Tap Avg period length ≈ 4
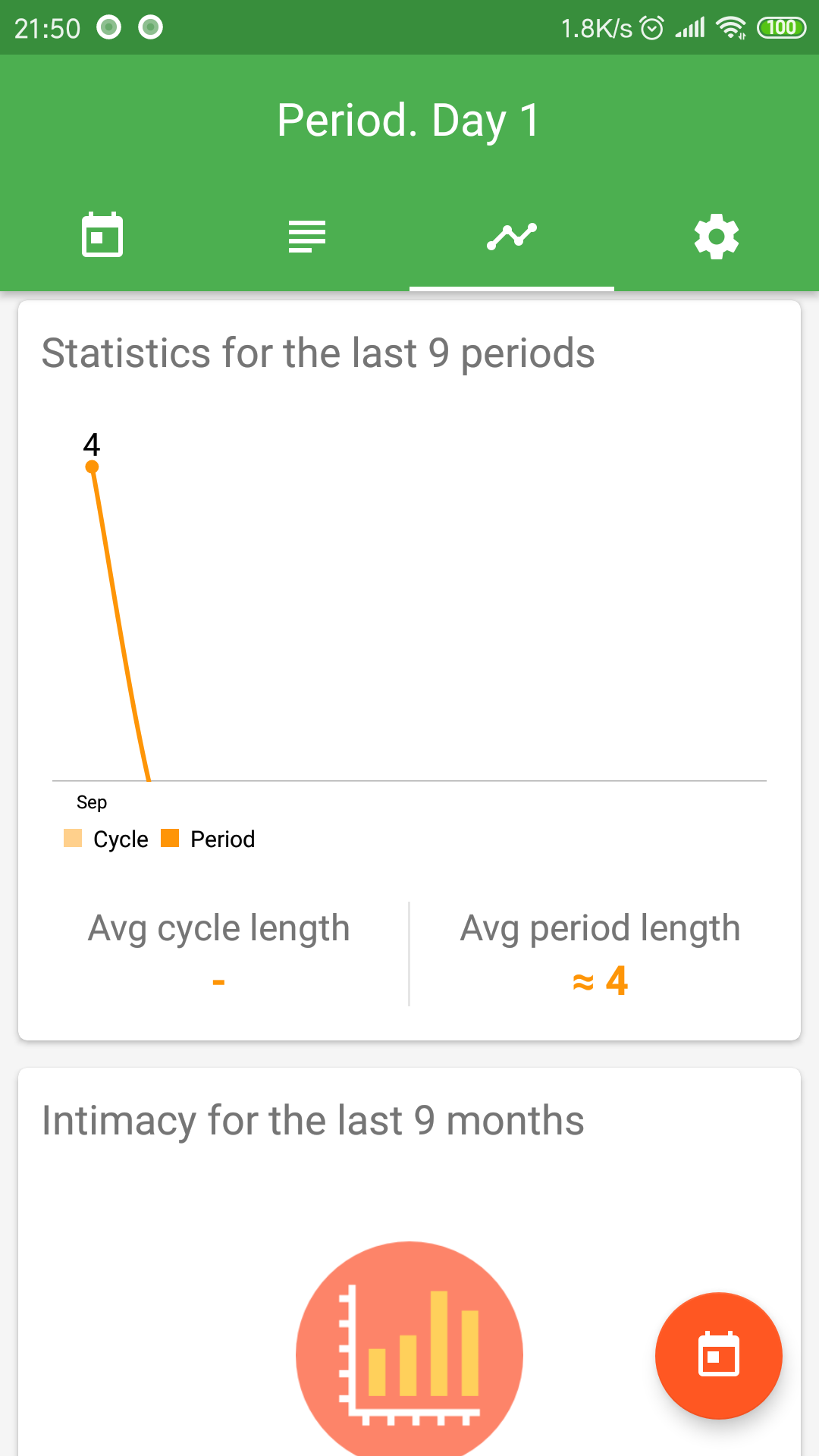 click(x=600, y=981)
